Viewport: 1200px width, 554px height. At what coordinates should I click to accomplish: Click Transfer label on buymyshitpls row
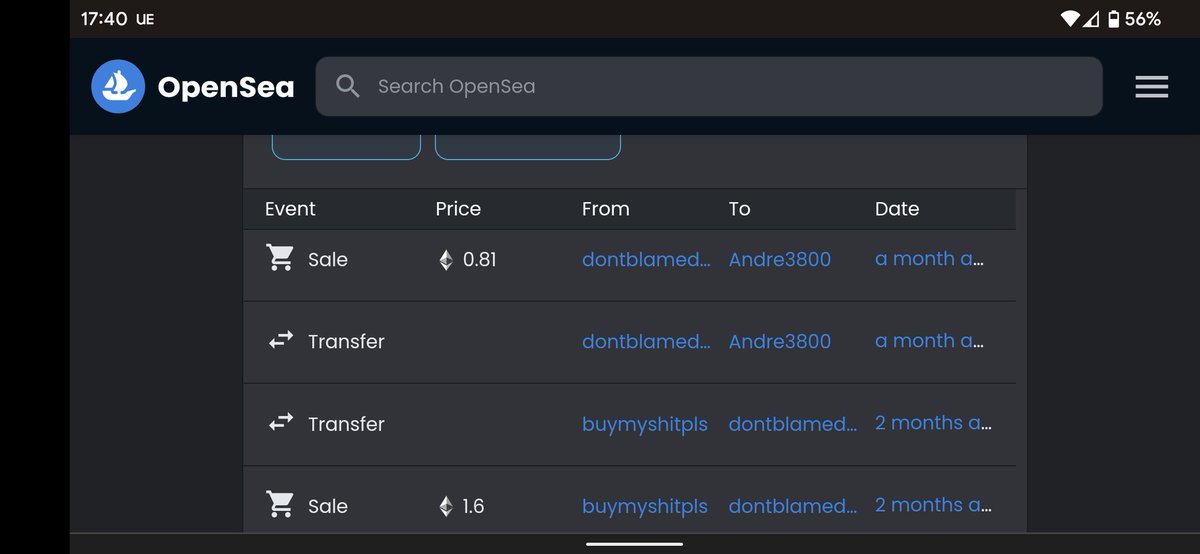click(346, 424)
